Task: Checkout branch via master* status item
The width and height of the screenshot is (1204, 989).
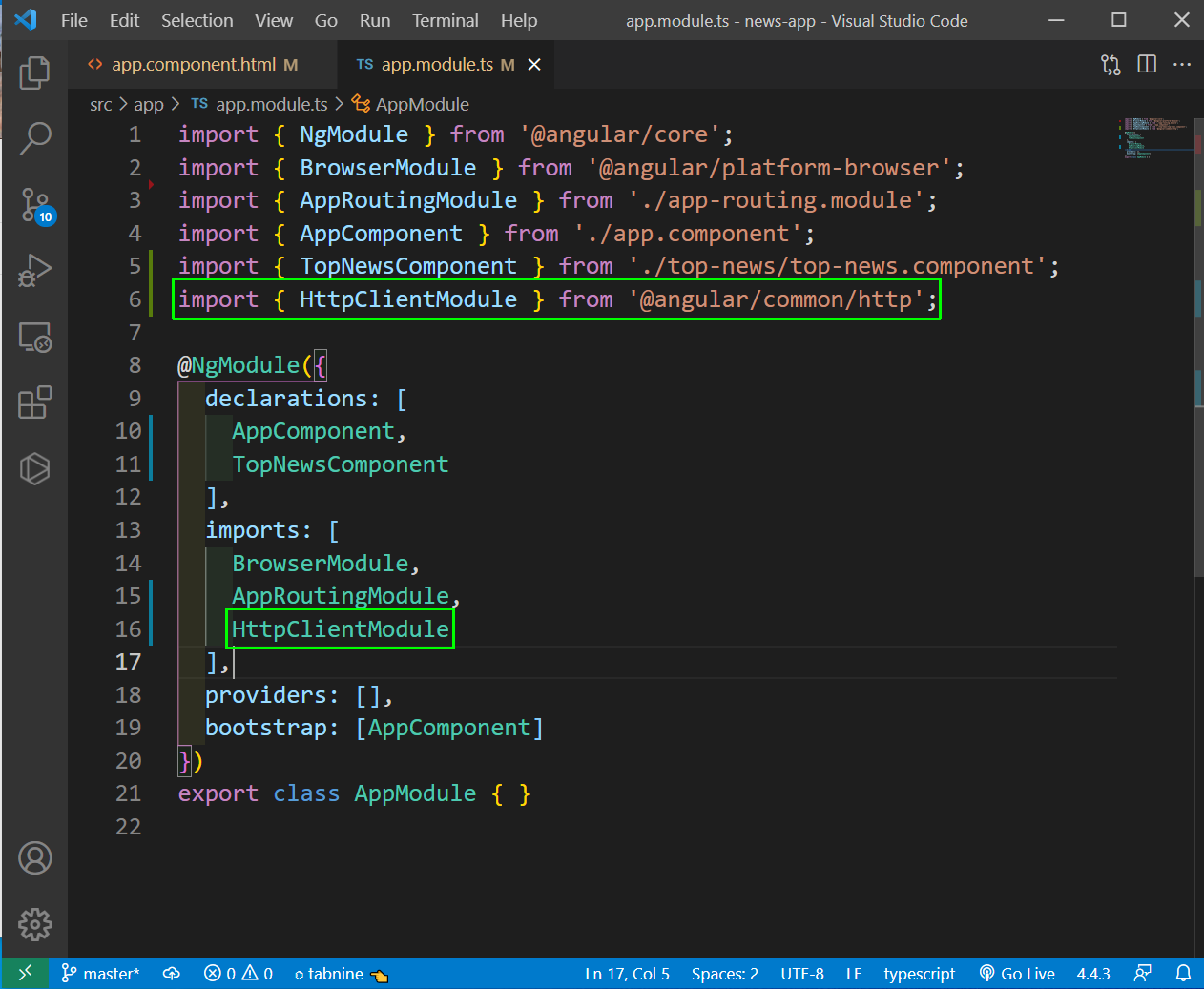Action: (x=101, y=974)
